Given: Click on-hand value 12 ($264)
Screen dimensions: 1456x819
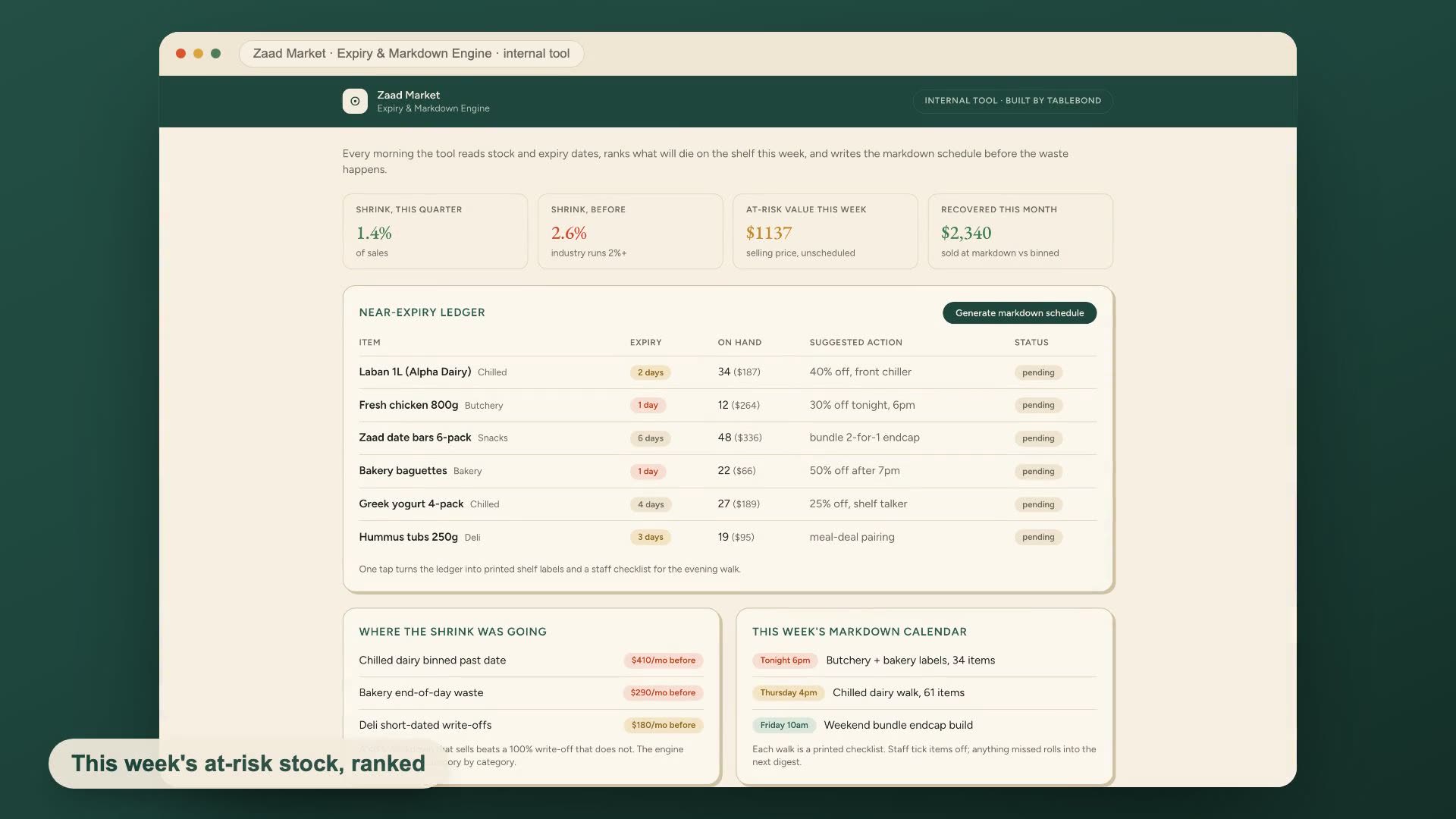Looking at the screenshot, I should 738,405.
